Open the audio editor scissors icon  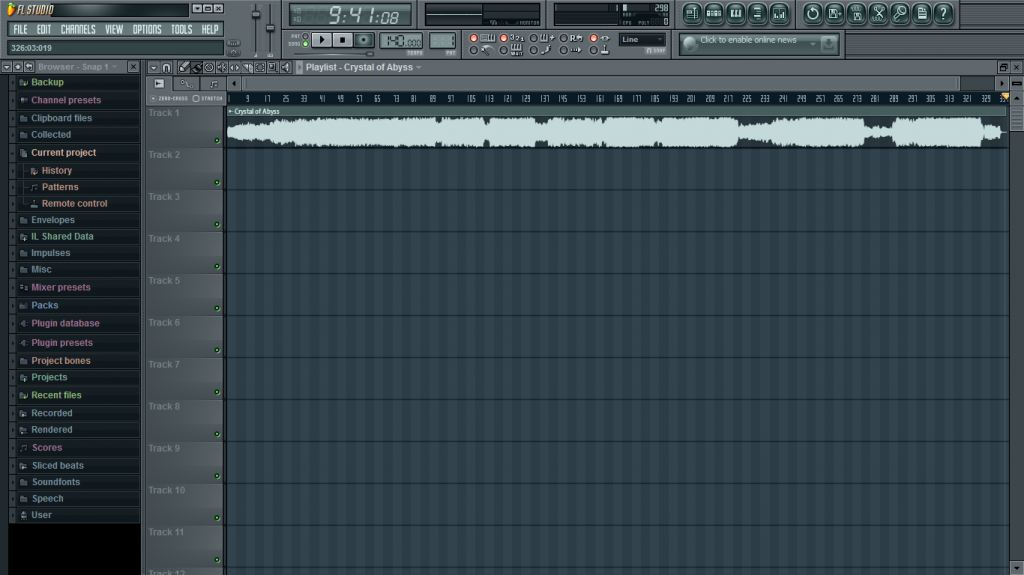coord(878,13)
